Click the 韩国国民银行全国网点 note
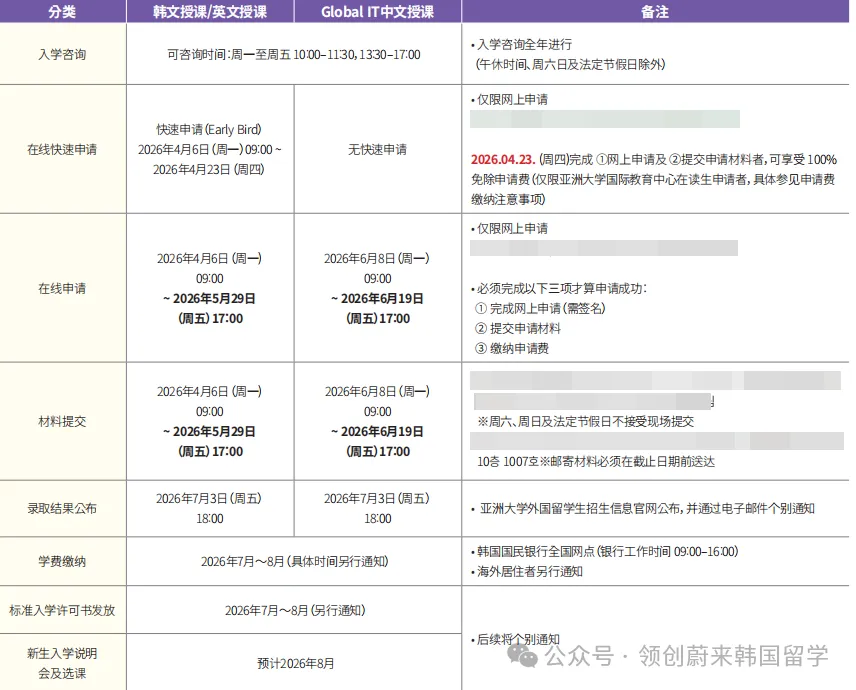Image resolution: width=856 pixels, height=690 pixels. click(x=603, y=551)
